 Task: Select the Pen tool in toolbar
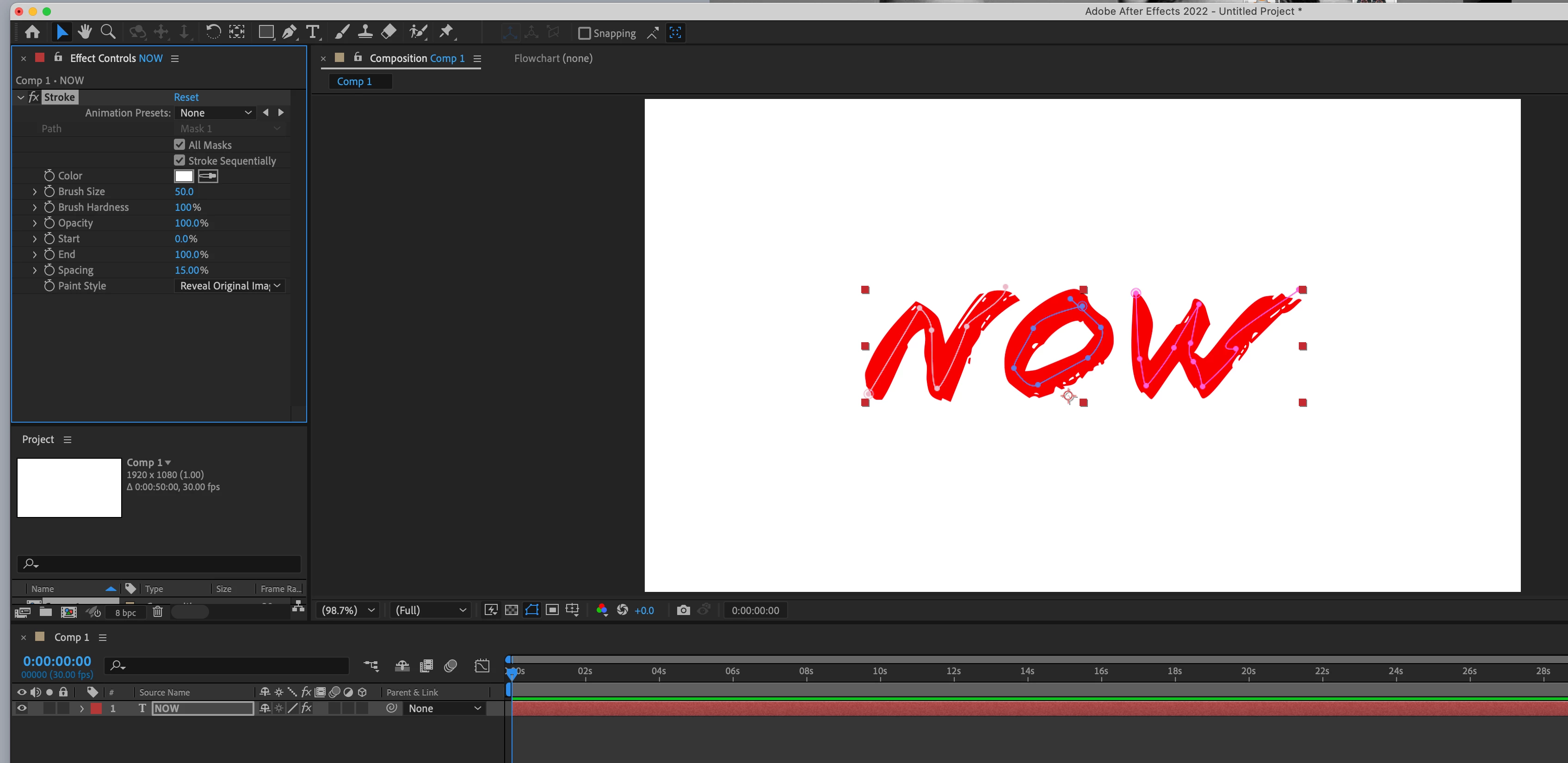click(290, 31)
